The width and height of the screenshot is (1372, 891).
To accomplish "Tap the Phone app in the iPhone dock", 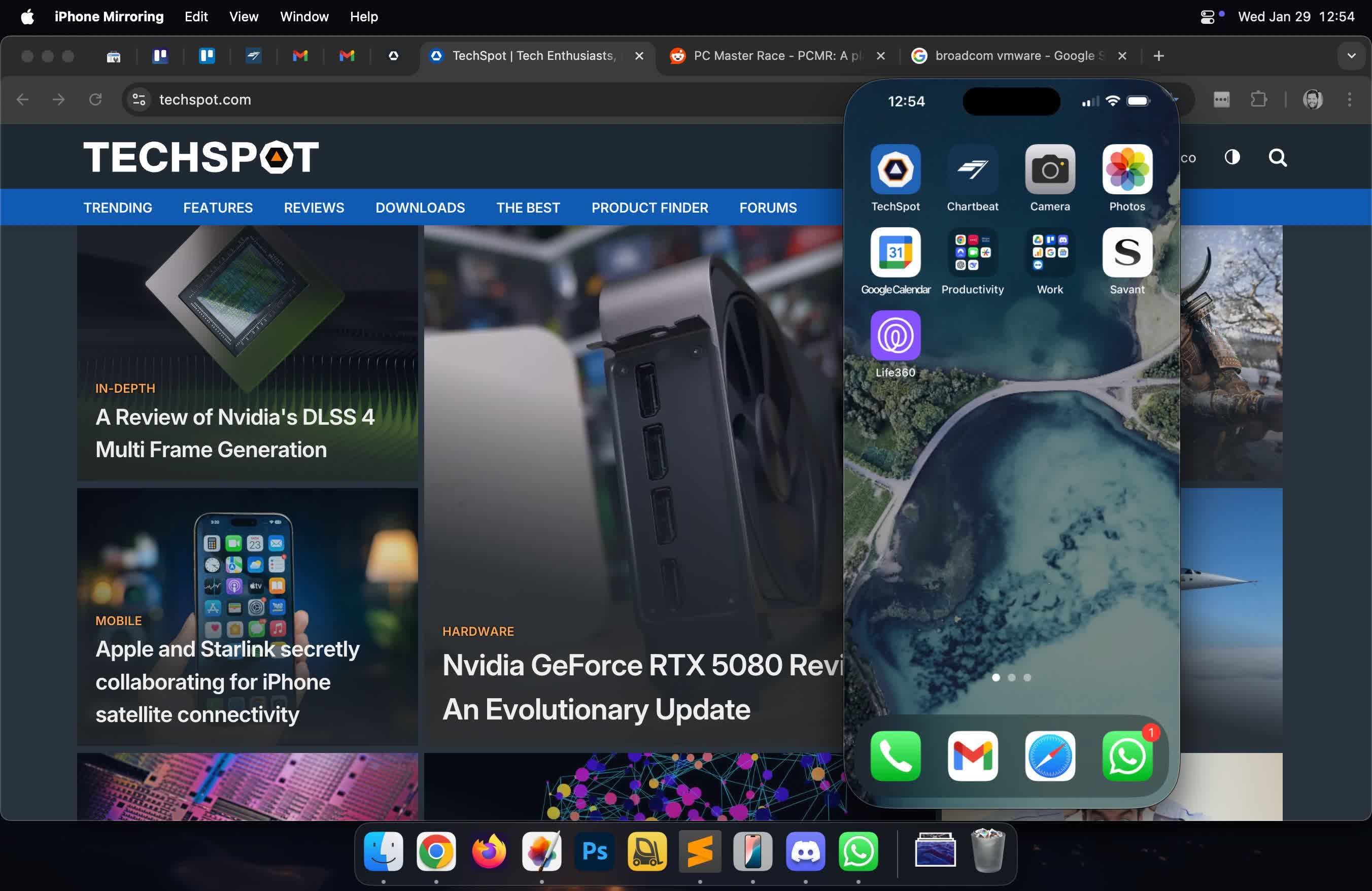I will (895, 756).
